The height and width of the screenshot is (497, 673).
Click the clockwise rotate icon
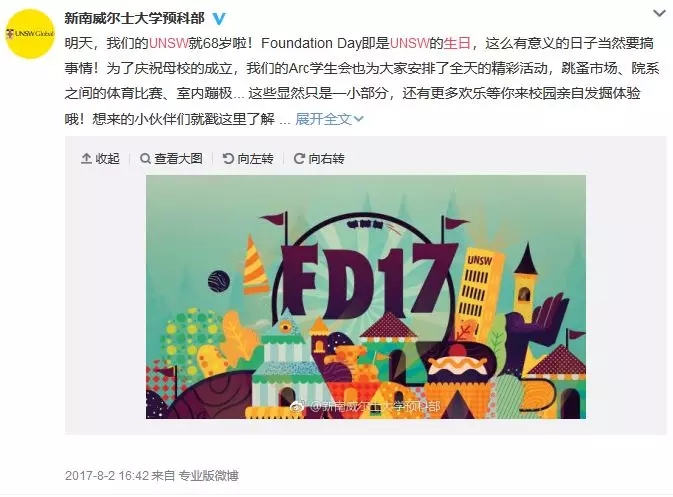pos(299,159)
